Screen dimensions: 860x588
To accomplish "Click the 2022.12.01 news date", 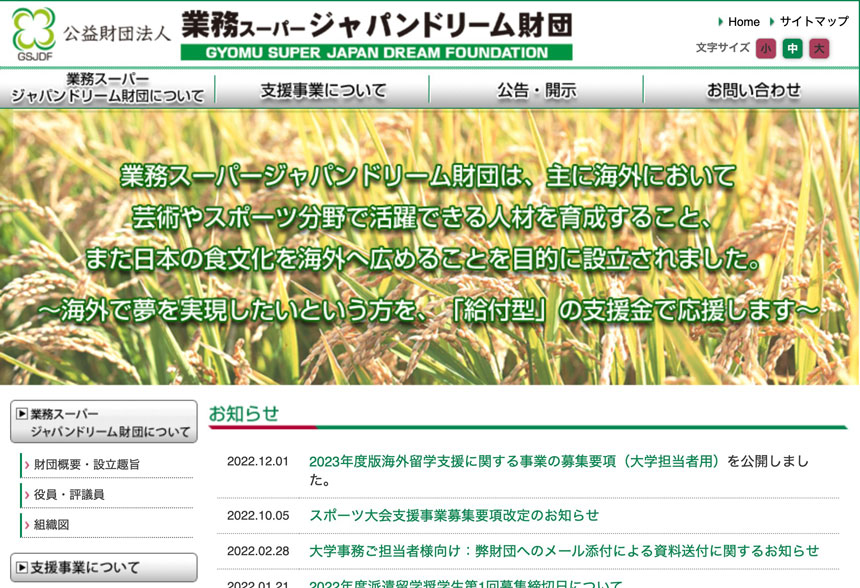I will [x=258, y=461].
